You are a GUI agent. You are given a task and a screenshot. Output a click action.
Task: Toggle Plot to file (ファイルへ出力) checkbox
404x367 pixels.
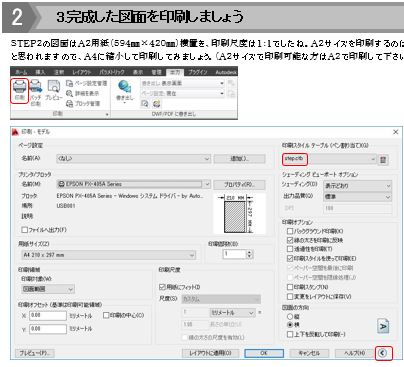24,230
